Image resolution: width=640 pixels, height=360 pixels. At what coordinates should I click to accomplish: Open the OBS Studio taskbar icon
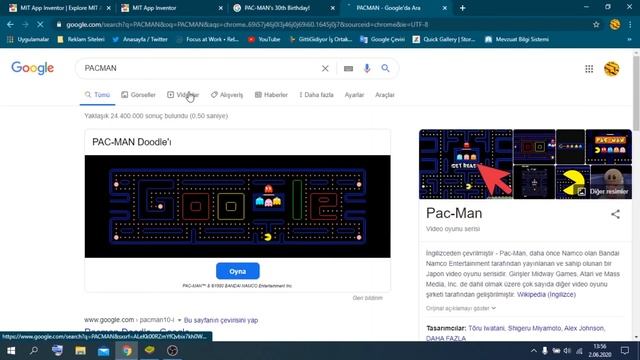172,351
